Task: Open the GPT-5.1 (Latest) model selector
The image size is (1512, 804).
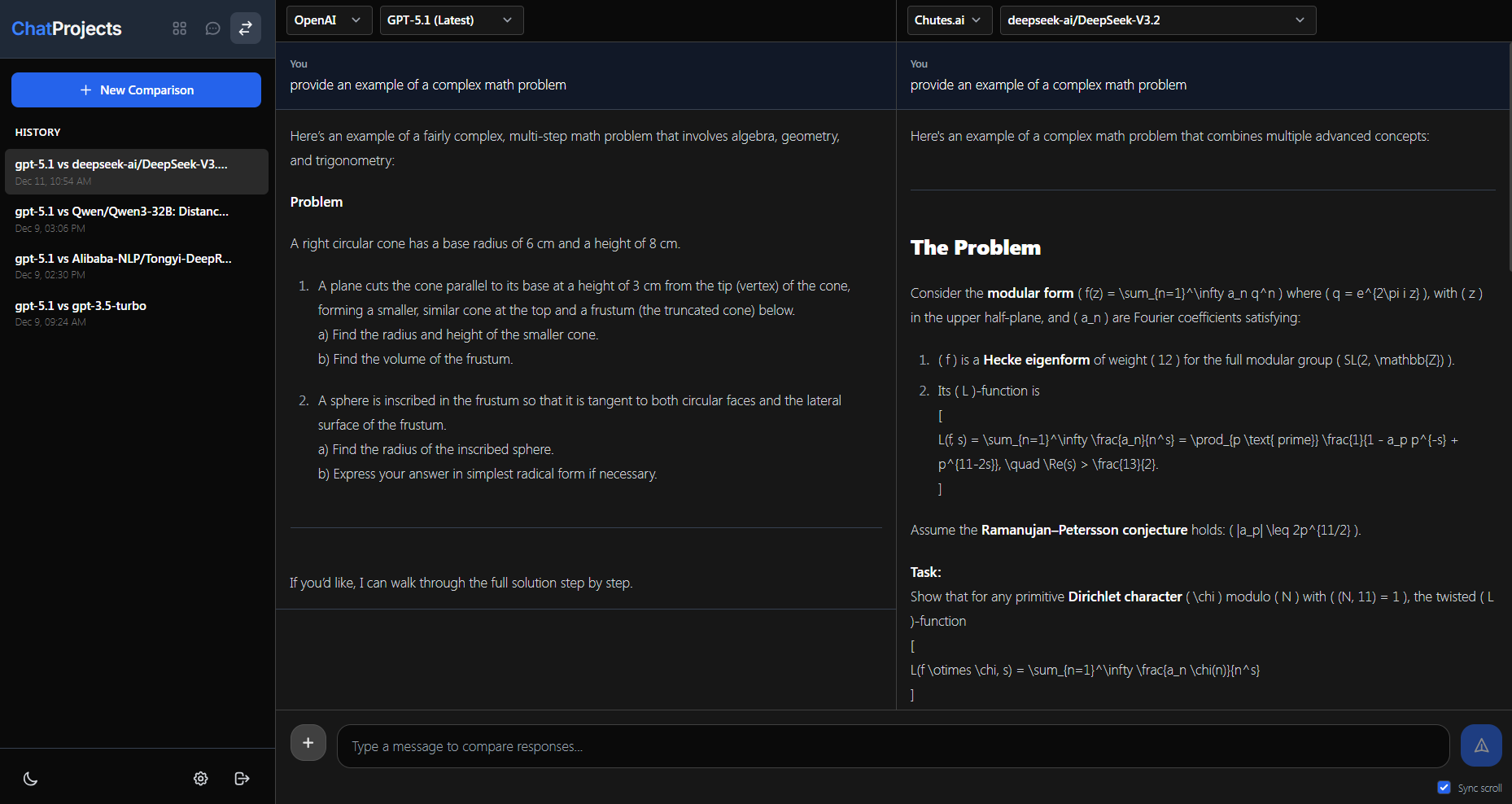Action: (451, 20)
